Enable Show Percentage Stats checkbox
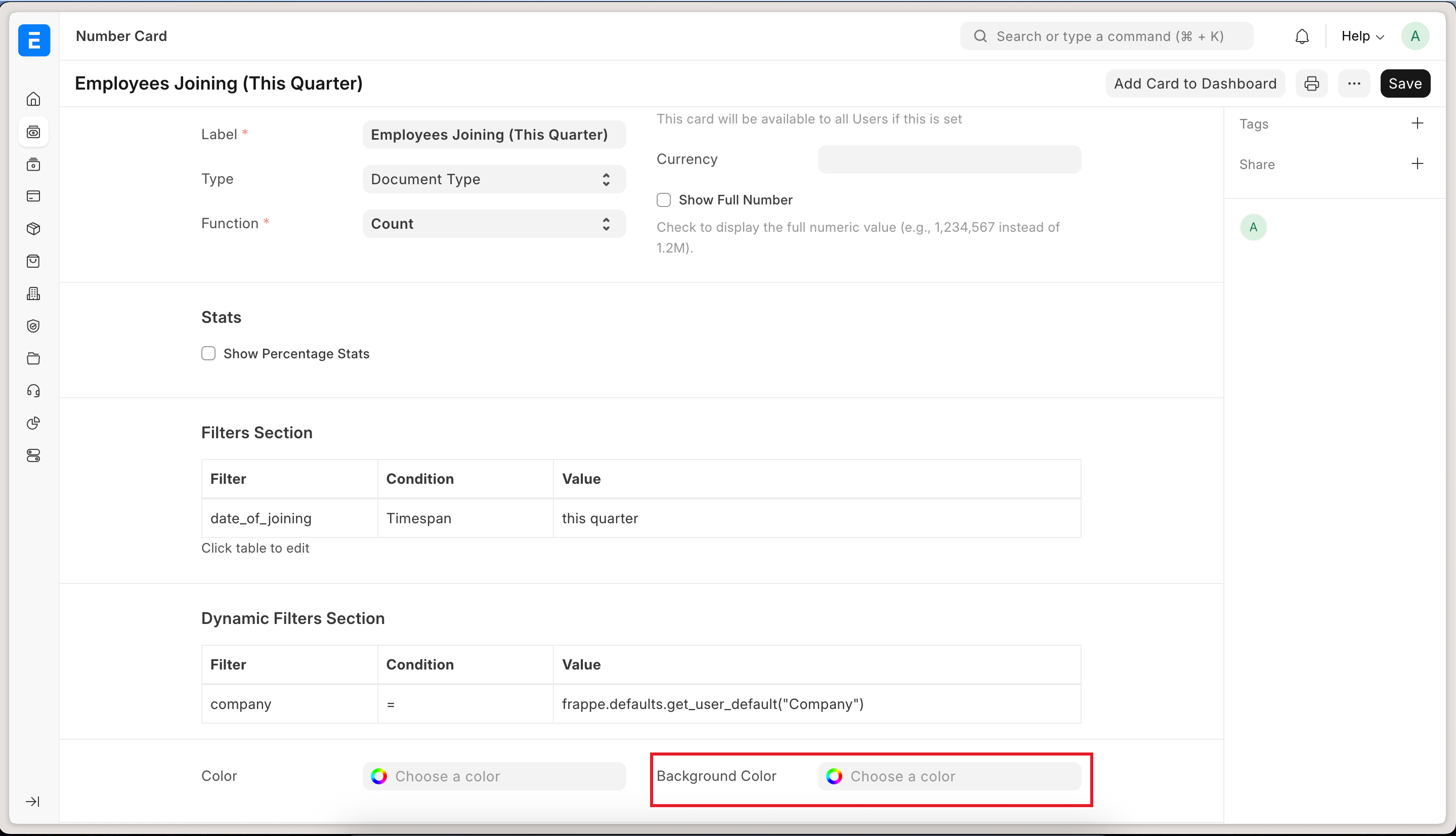This screenshot has width=1456, height=836. pos(208,354)
